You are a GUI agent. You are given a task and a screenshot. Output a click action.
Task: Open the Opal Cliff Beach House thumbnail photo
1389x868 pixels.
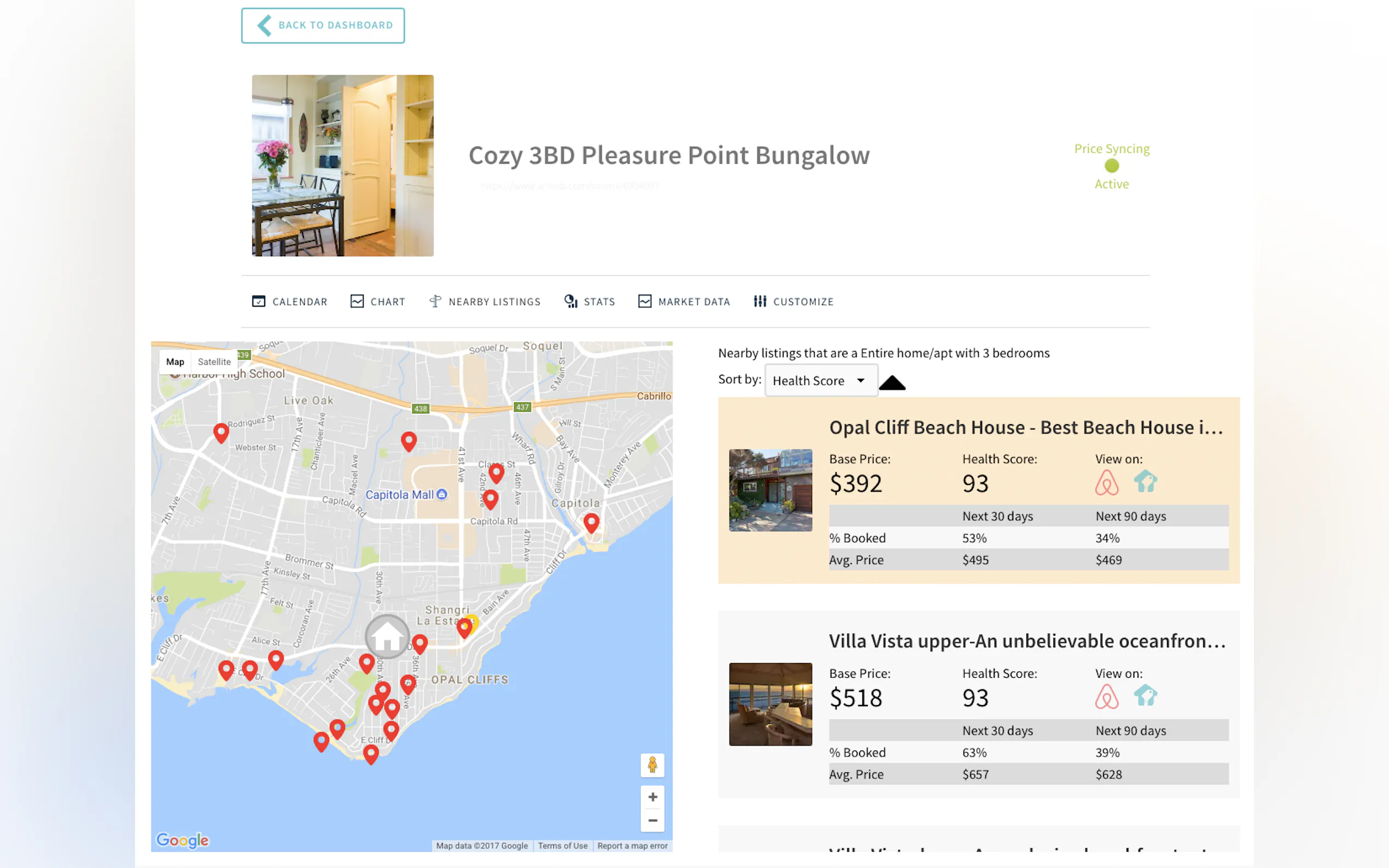(x=770, y=490)
